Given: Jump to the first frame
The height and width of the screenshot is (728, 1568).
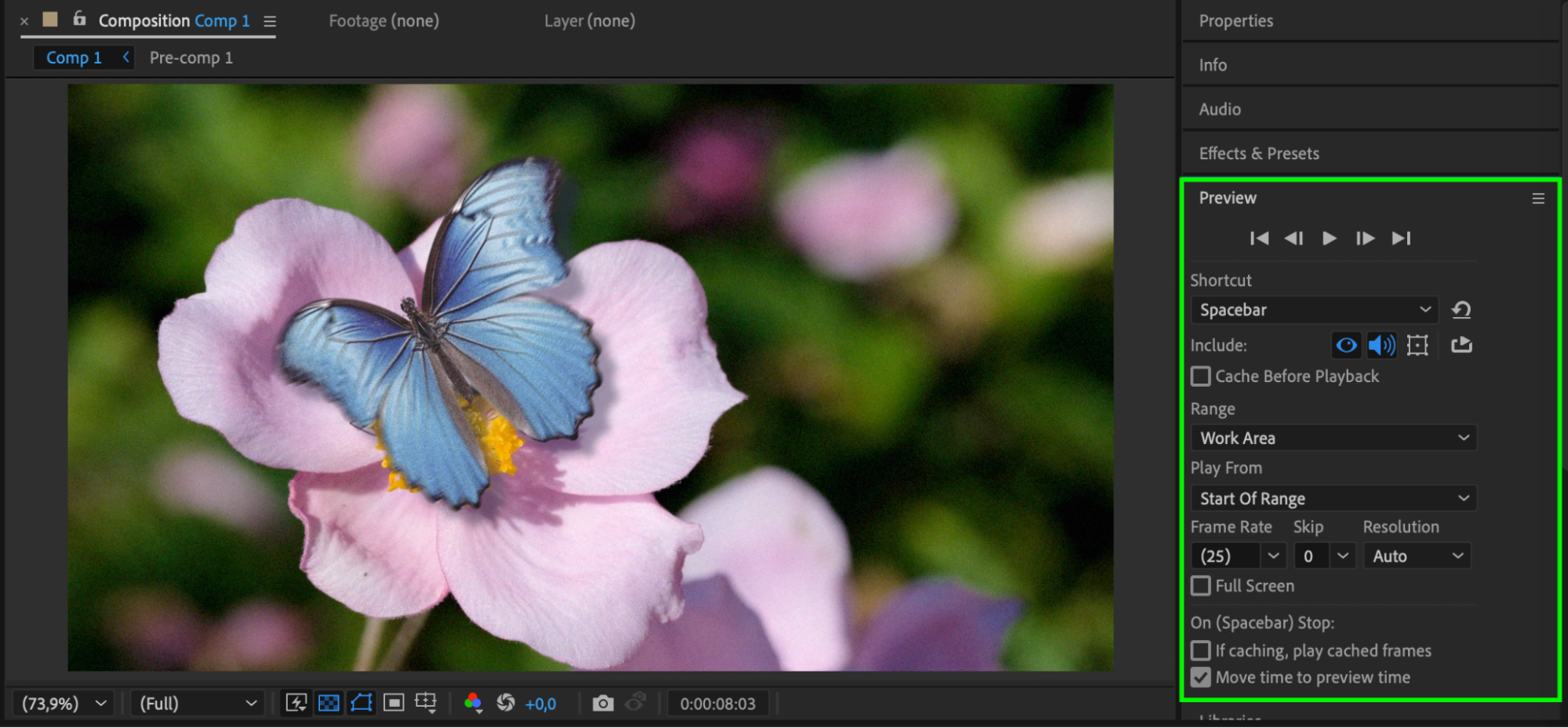Looking at the screenshot, I should [x=1259, y=238].
